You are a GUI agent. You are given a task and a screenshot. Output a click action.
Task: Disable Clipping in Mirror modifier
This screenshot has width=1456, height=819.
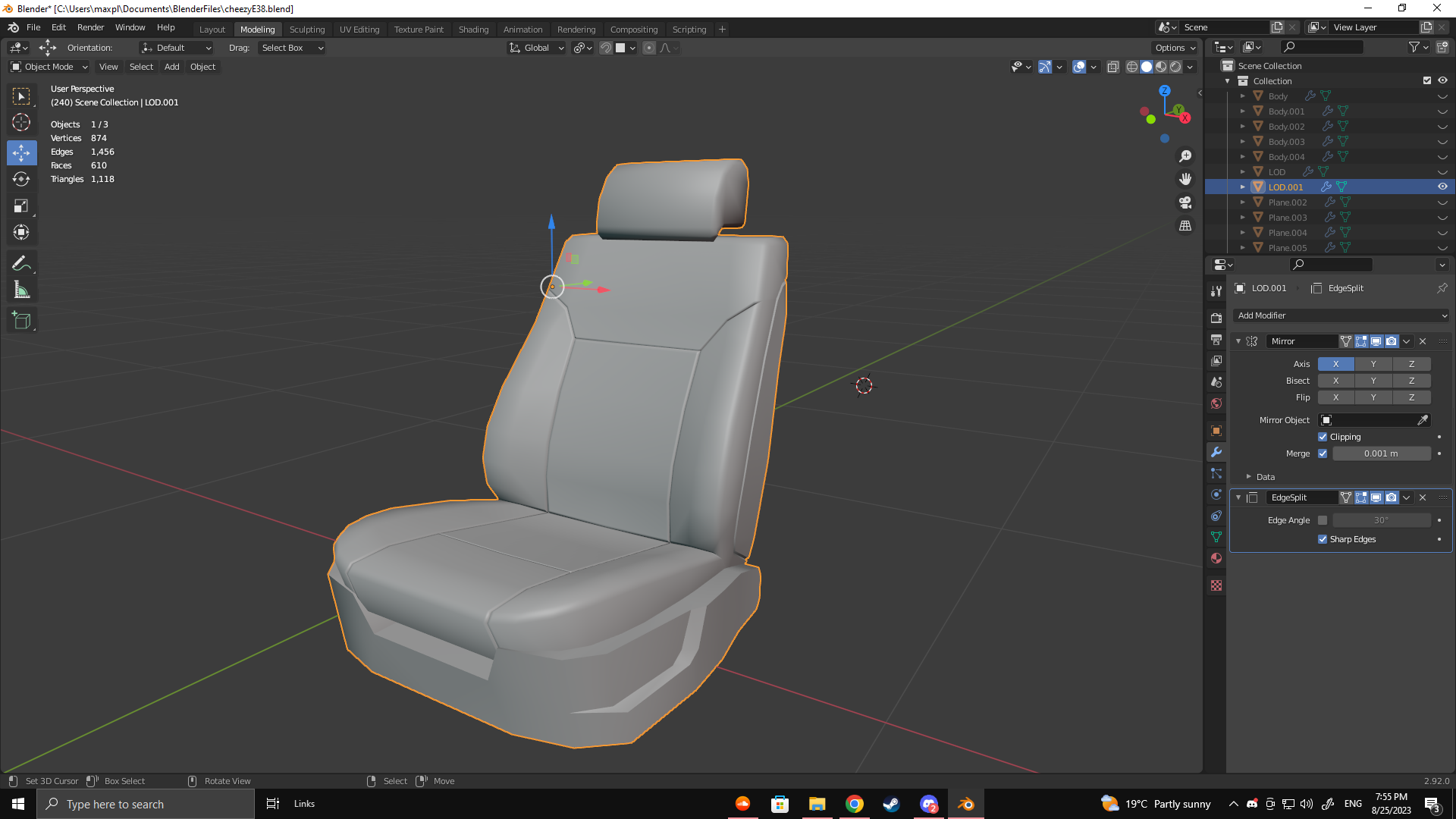[x=1323, y=437]
